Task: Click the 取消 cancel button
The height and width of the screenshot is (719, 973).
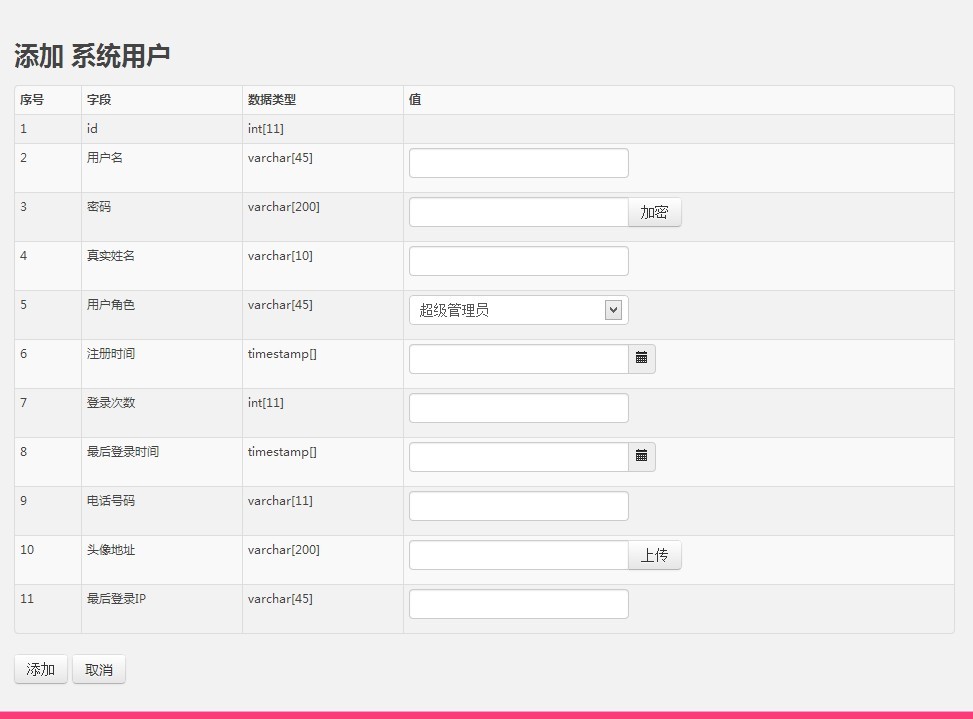Action: [x=99, y=670]
